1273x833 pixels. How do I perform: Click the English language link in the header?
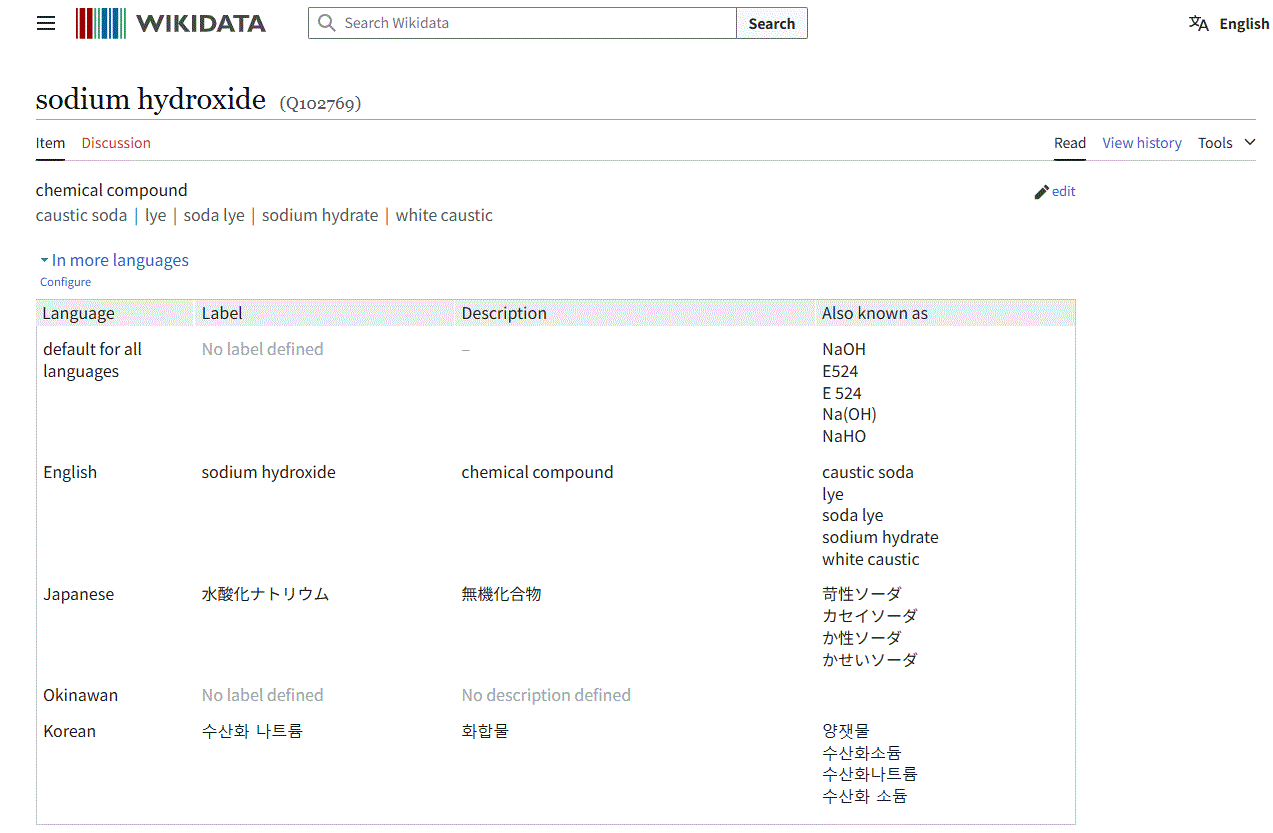coord(1245,22)
